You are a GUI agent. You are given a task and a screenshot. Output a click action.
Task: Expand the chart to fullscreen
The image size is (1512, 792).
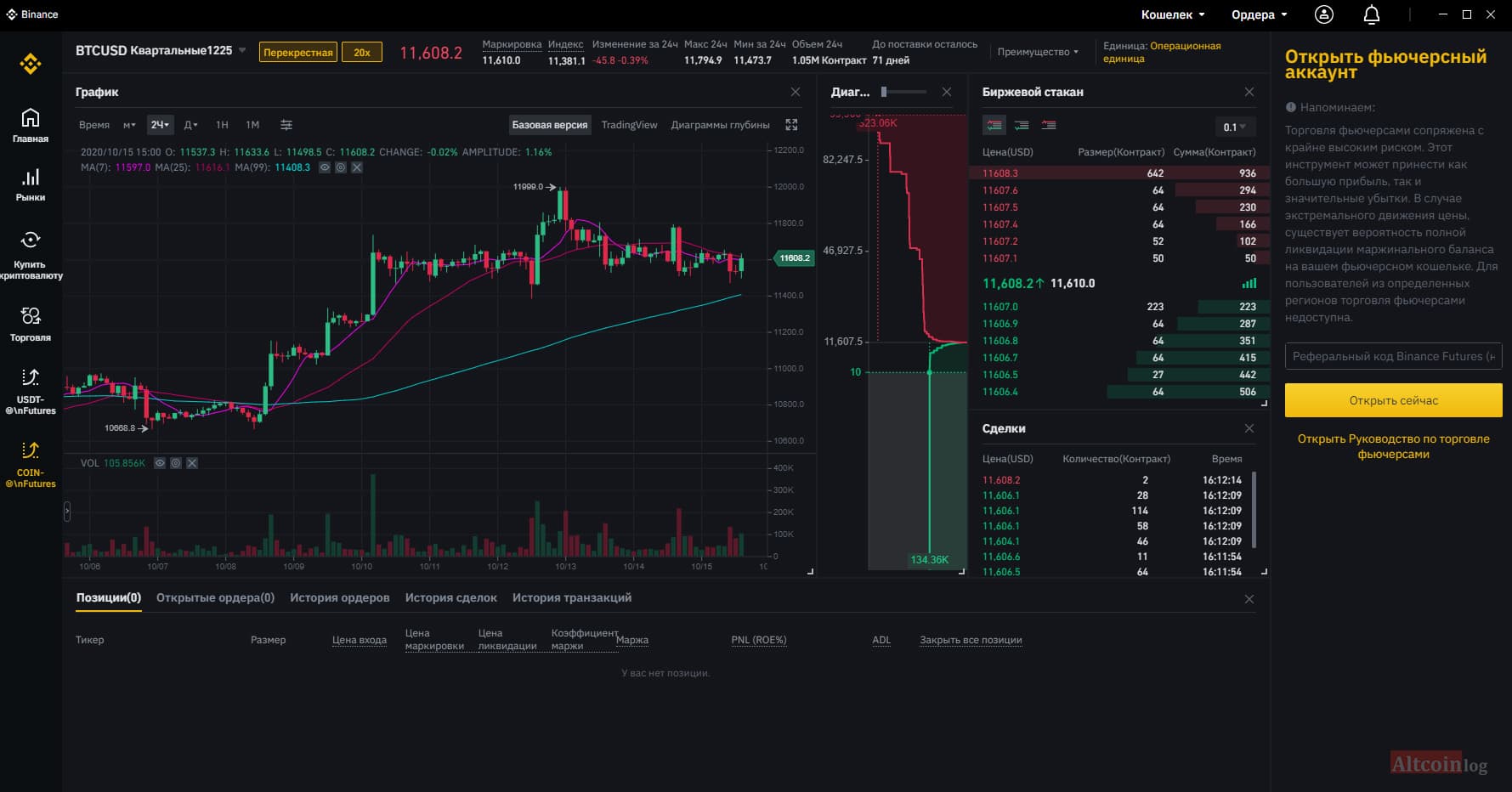[x=791, y=125]
